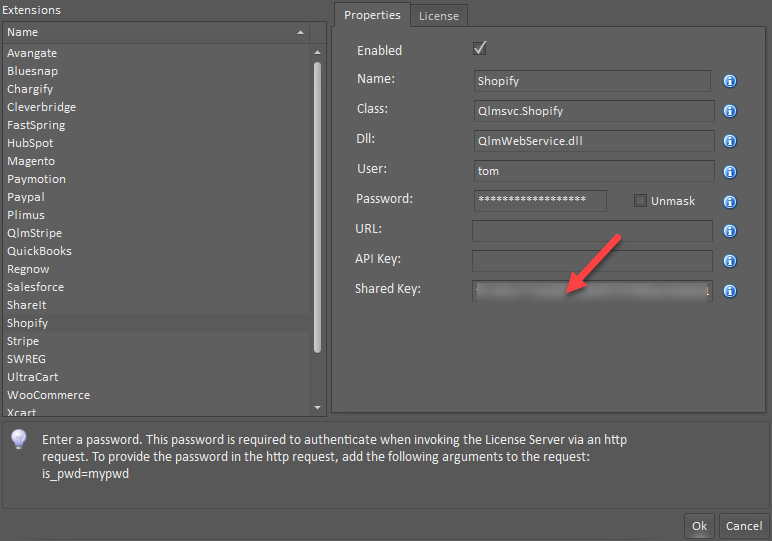Select the highlighted Shopify extension row
The height and width of the screenshot is (541, 772).
point(156,323)
